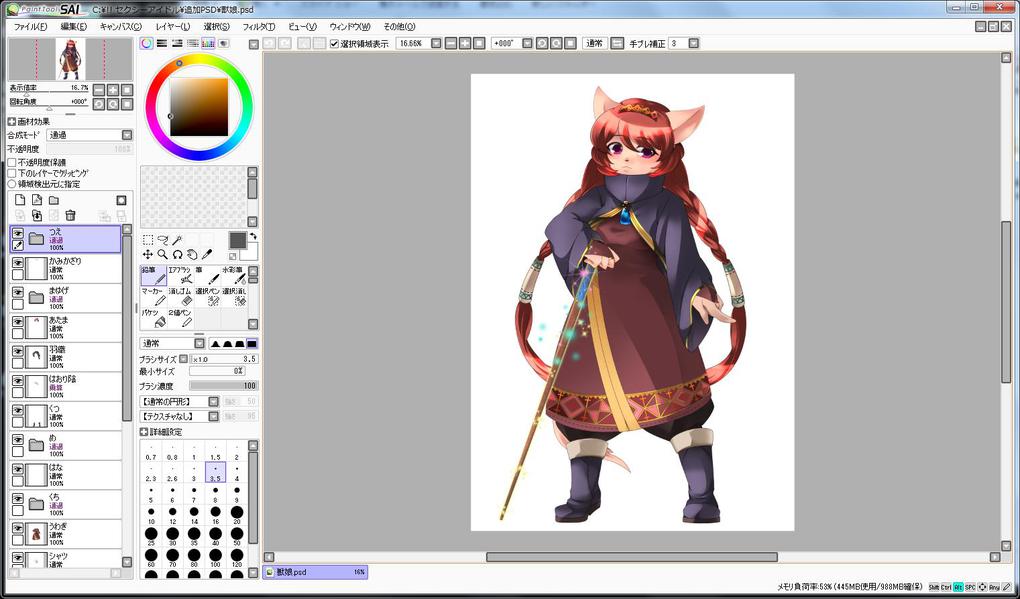Viewport: 1020px width, 599px height.
Task: Open the 合成モード blend mode dropdown
Action: (x=127, y=135)
